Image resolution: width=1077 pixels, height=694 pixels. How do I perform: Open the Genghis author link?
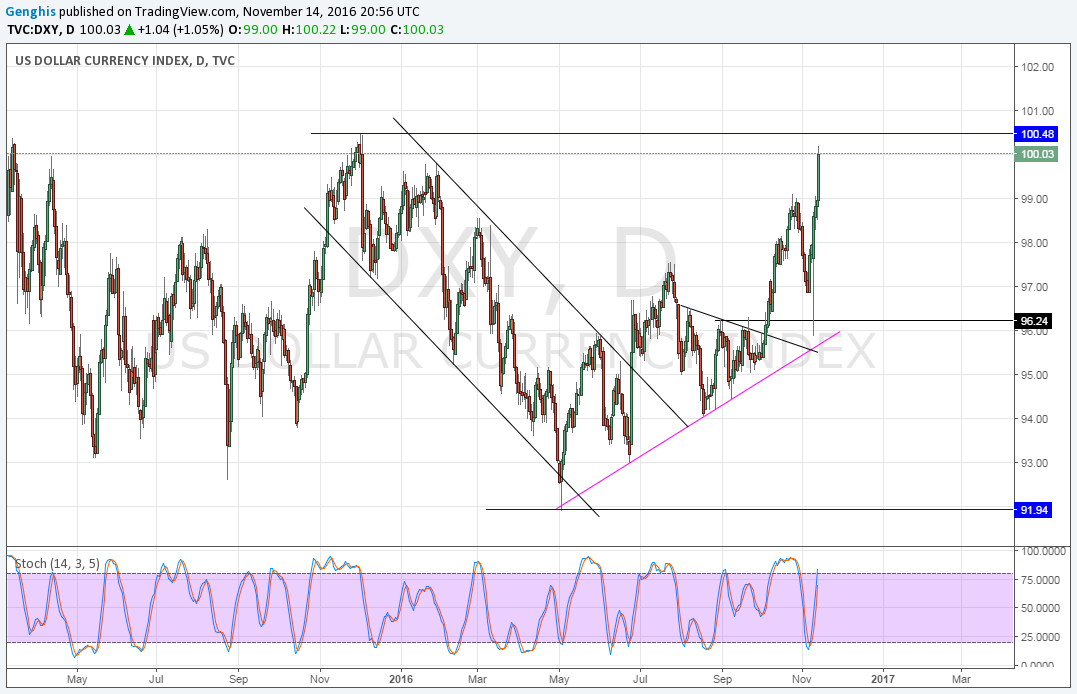[31, 12]
